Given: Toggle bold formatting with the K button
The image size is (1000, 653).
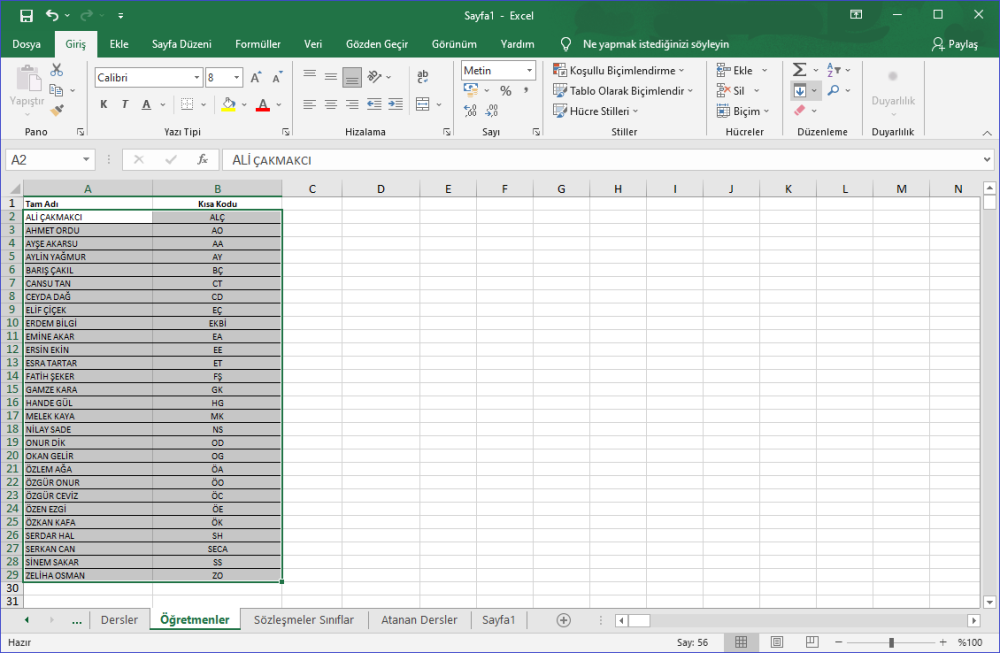Looking at the screenshot, I should (x=104, y=104).
